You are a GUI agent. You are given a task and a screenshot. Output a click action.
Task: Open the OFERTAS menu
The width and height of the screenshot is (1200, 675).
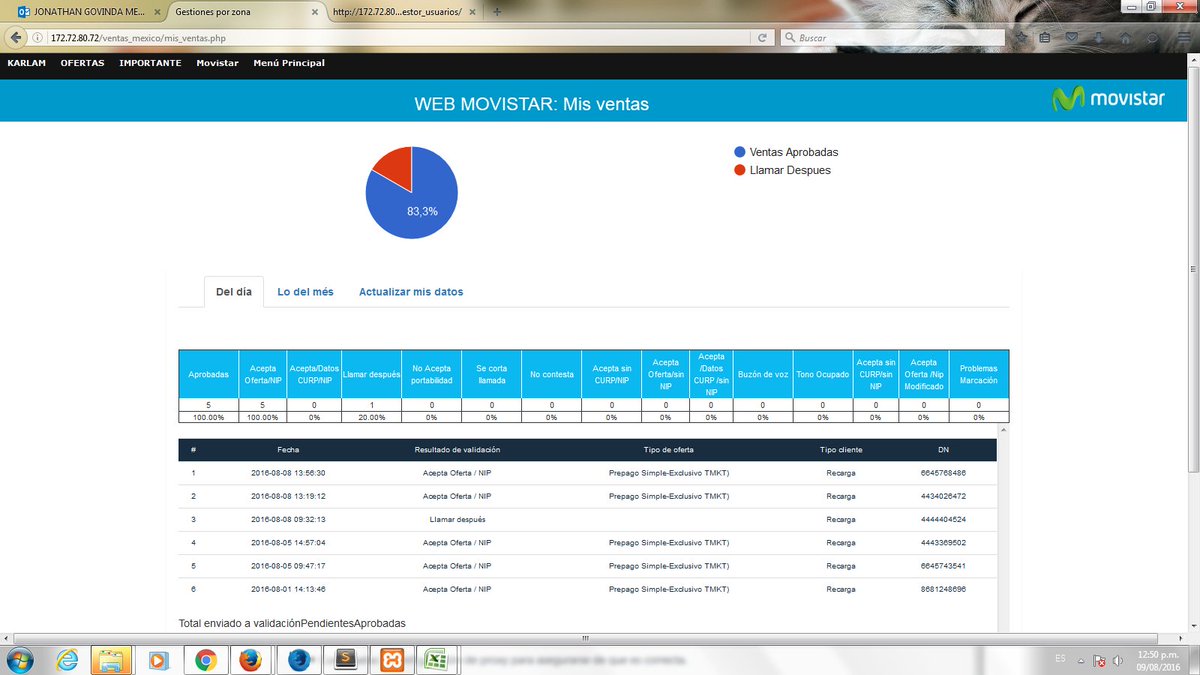click(81, 62)
